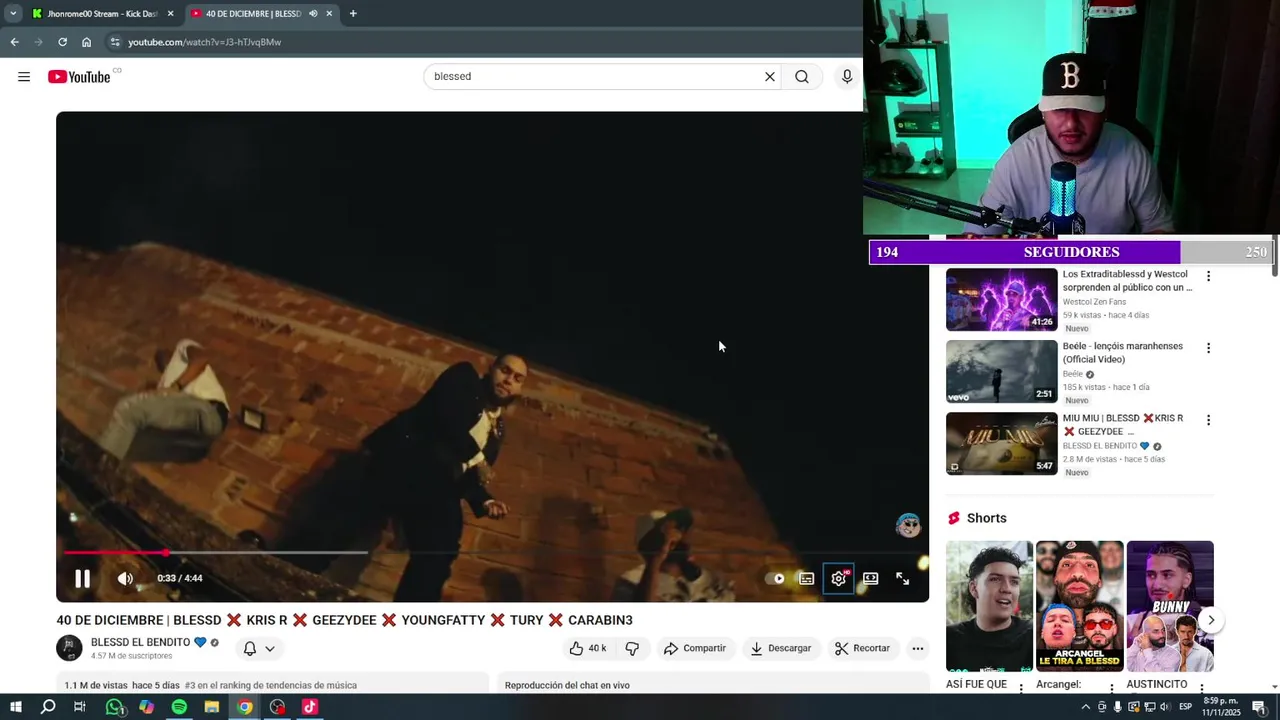This screenshot has width=1280, height=720.
Task: Go back in the browser
Action: [14, 42]
